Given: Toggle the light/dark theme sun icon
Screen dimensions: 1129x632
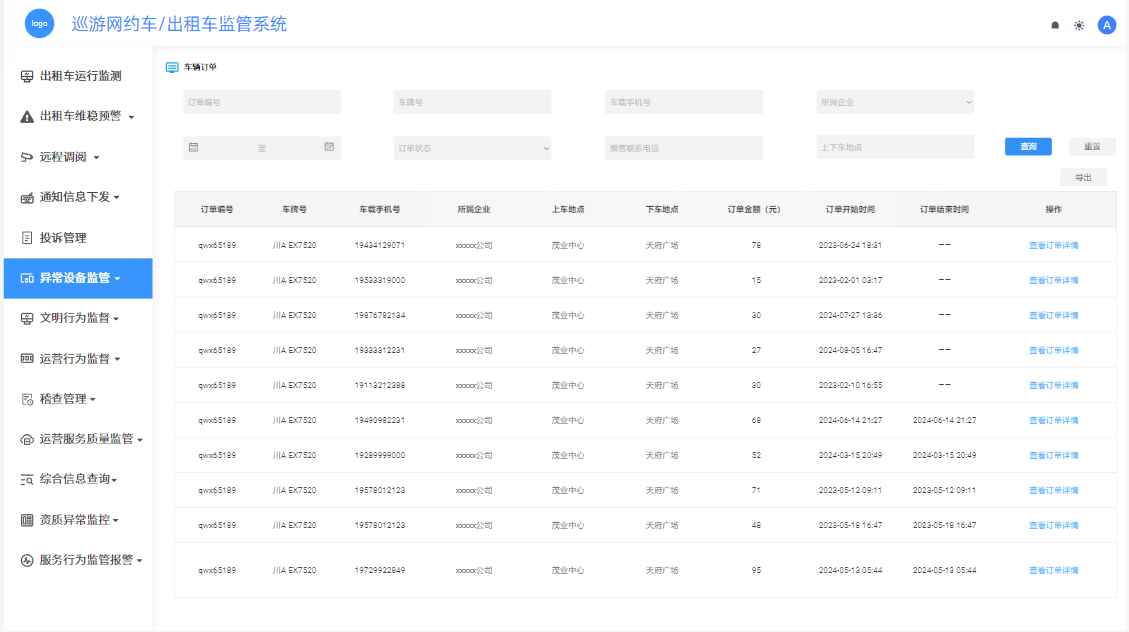Looking at the screenshot, I should (1079, 25).
